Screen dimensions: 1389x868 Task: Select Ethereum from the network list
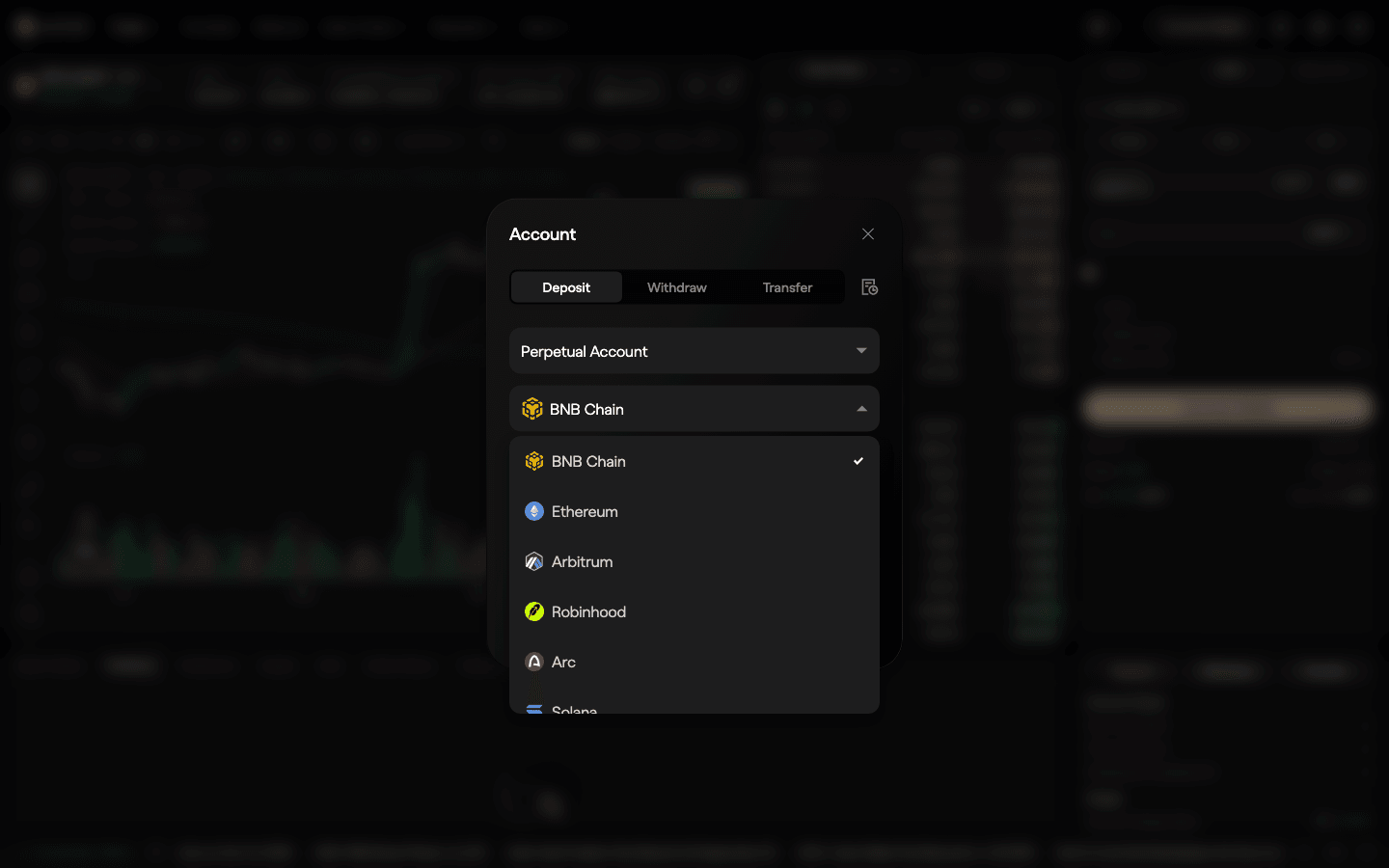694,511
